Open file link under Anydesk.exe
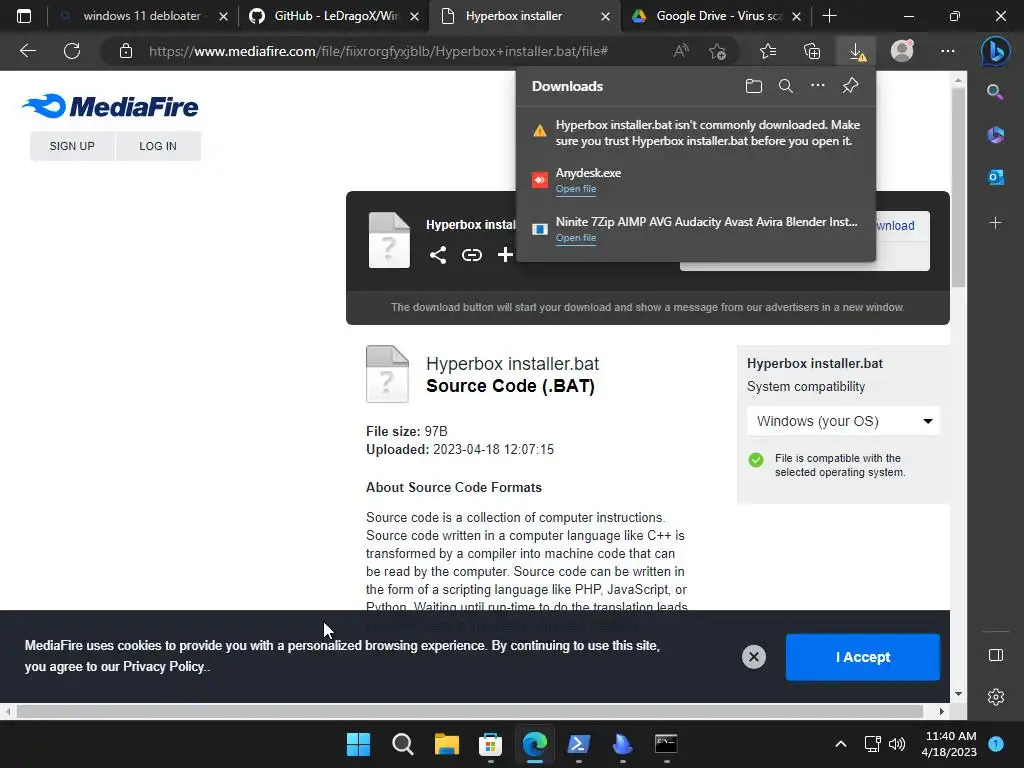This screenshot has height=768, width=1024. pyautogui.click(x=575, y=189)
